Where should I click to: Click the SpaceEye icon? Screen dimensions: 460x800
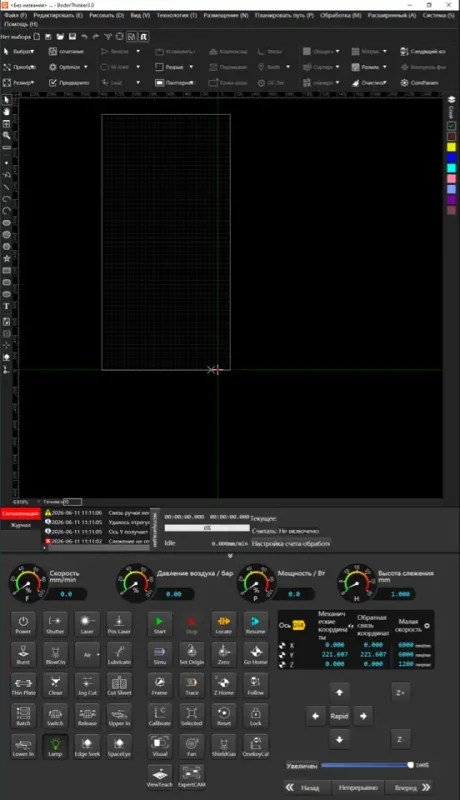pos(119,746)
